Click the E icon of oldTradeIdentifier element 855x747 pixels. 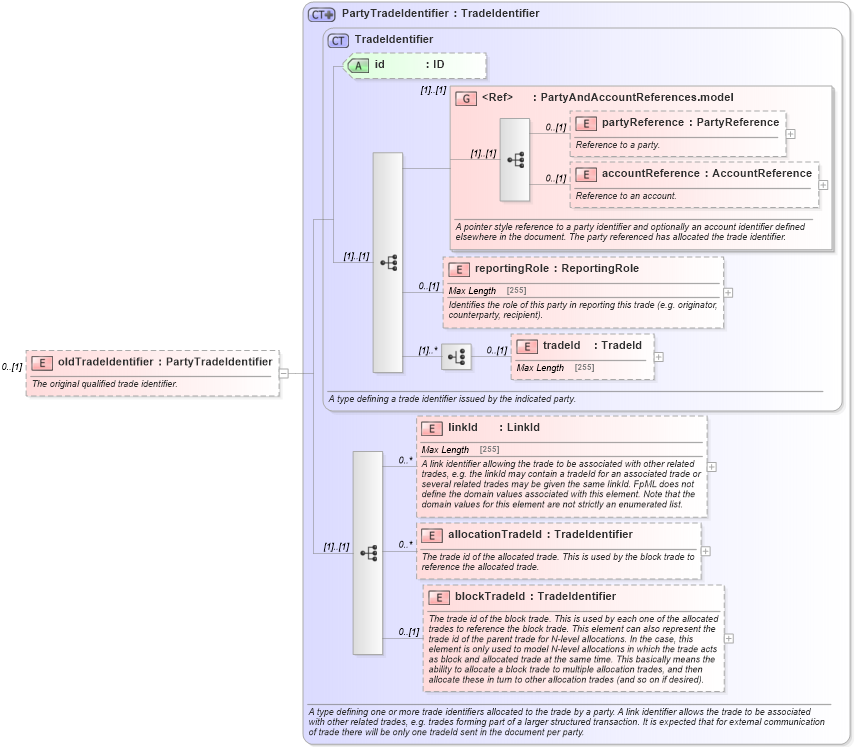(x=42, y=363)
